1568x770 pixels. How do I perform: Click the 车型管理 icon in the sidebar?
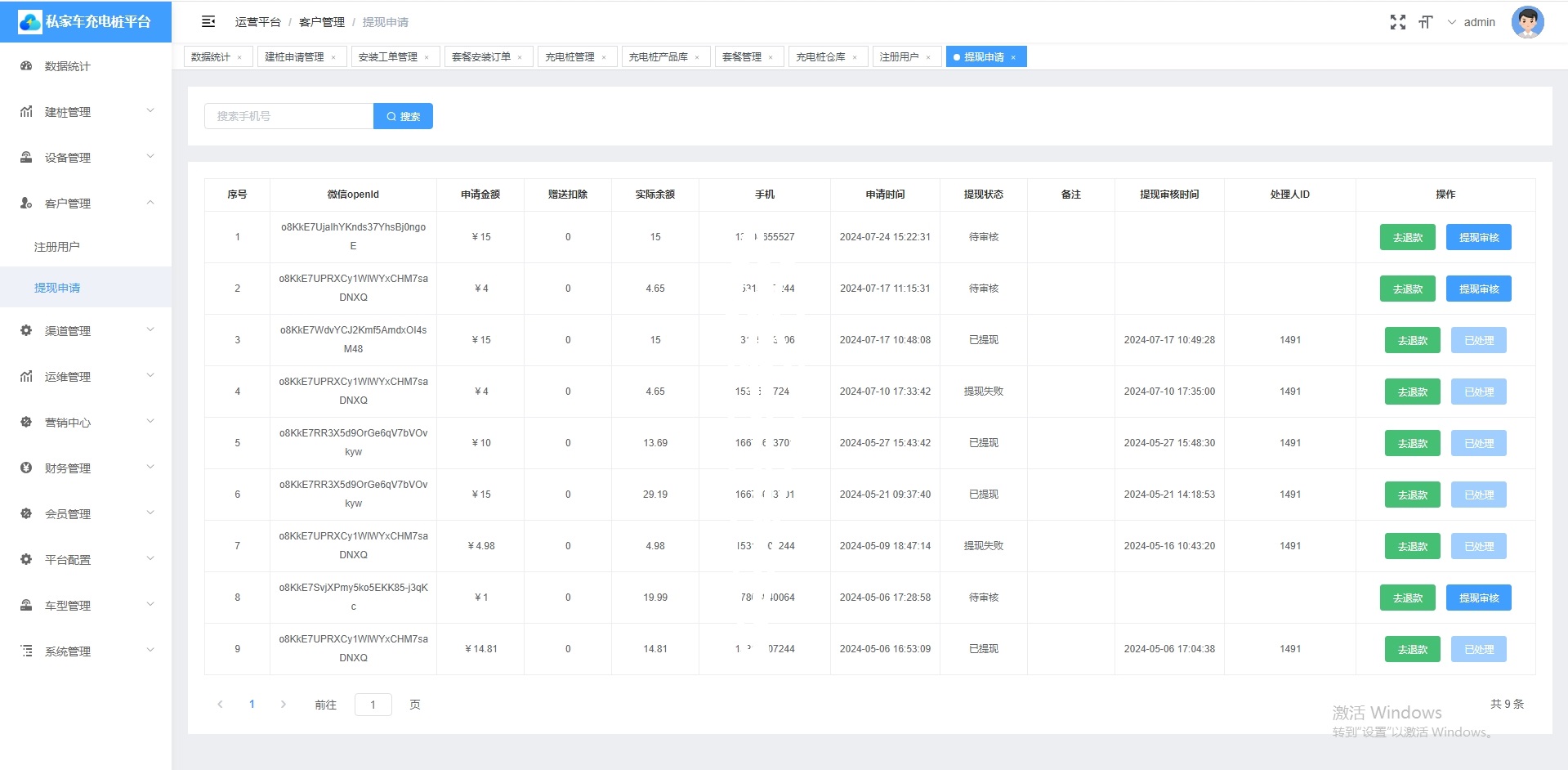click(x=26, y=606)
